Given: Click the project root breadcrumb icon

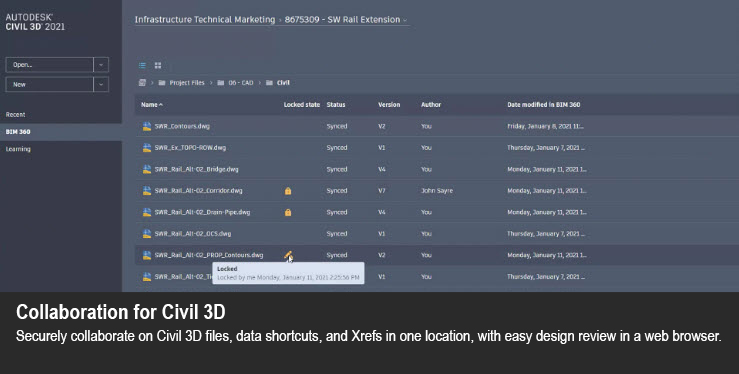Looking at the screenshot, I should [142, 82].
